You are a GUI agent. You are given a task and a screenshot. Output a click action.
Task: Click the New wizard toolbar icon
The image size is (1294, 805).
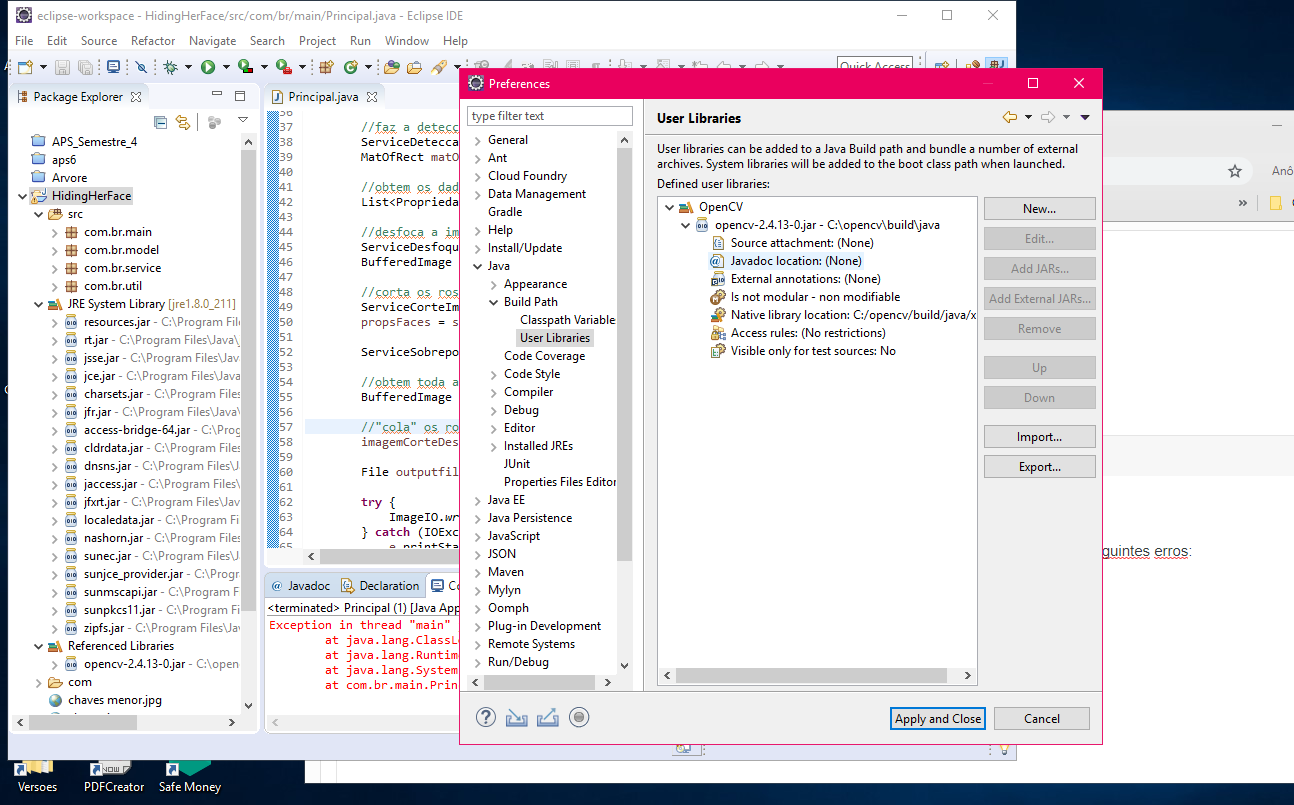point(25,67)
